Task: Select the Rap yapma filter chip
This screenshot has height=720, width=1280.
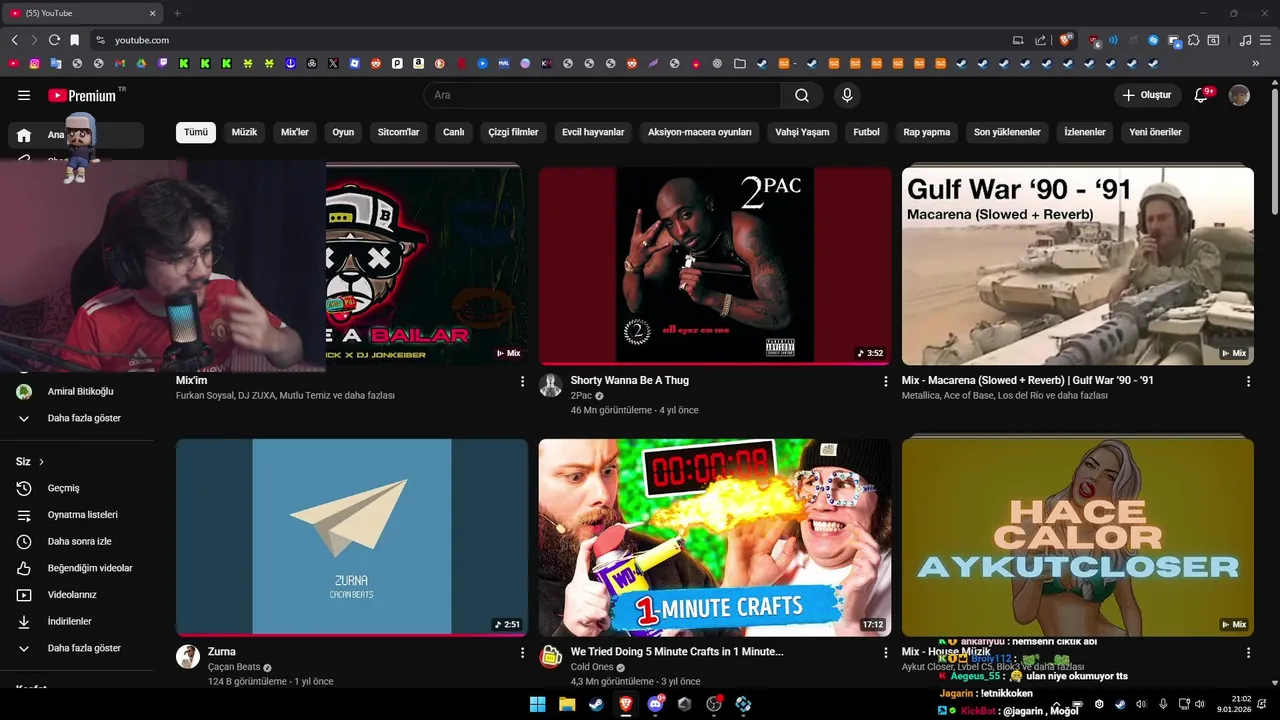Action: click(927, 132)
